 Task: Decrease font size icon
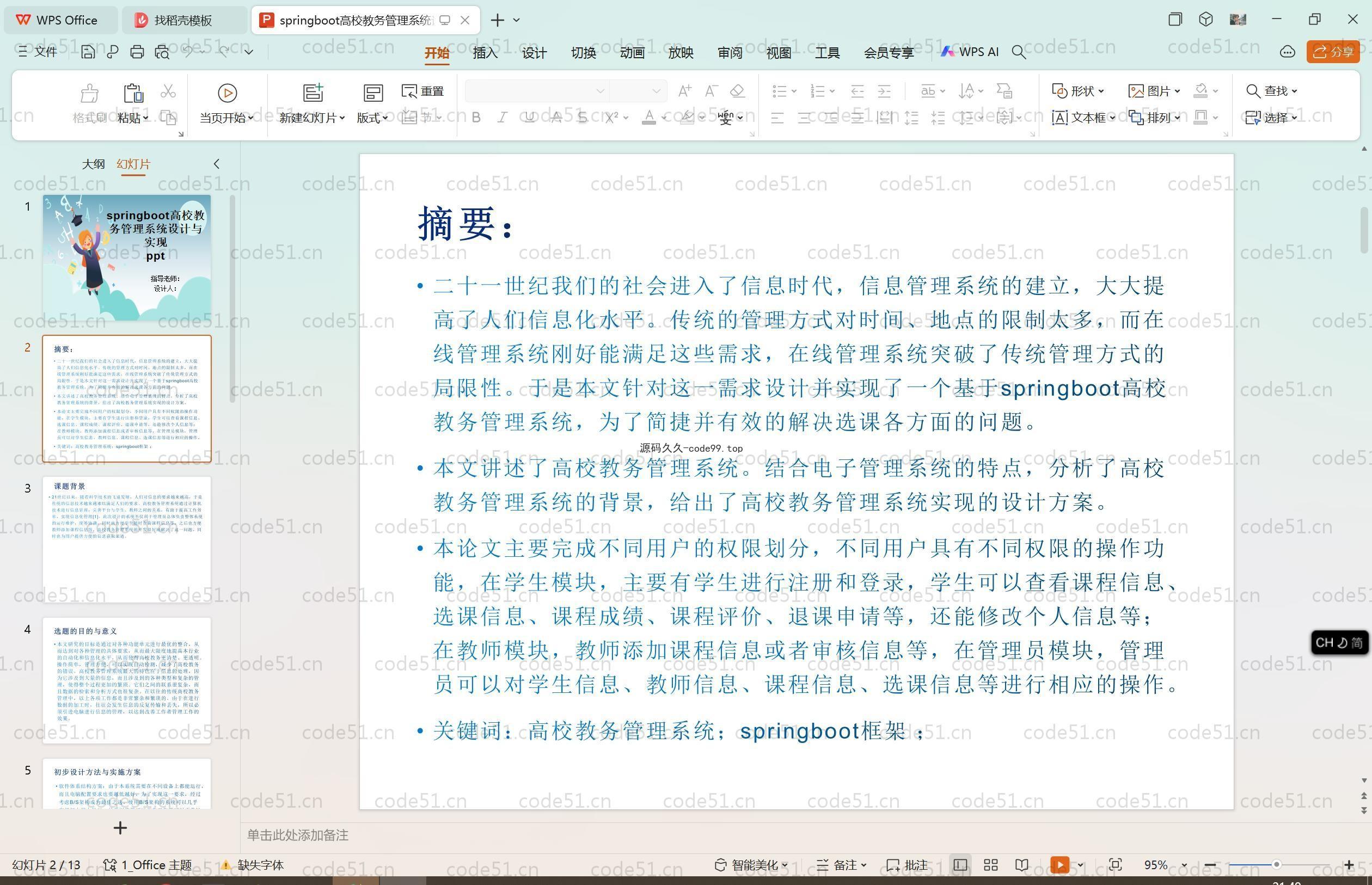(712, 91)
